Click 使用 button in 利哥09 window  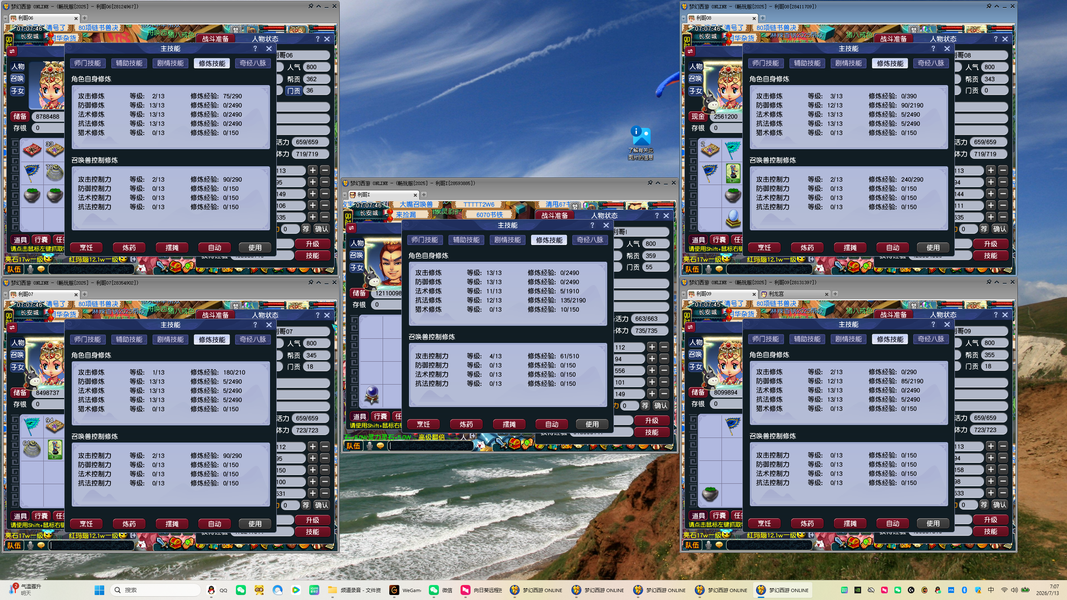pos(933,523)
